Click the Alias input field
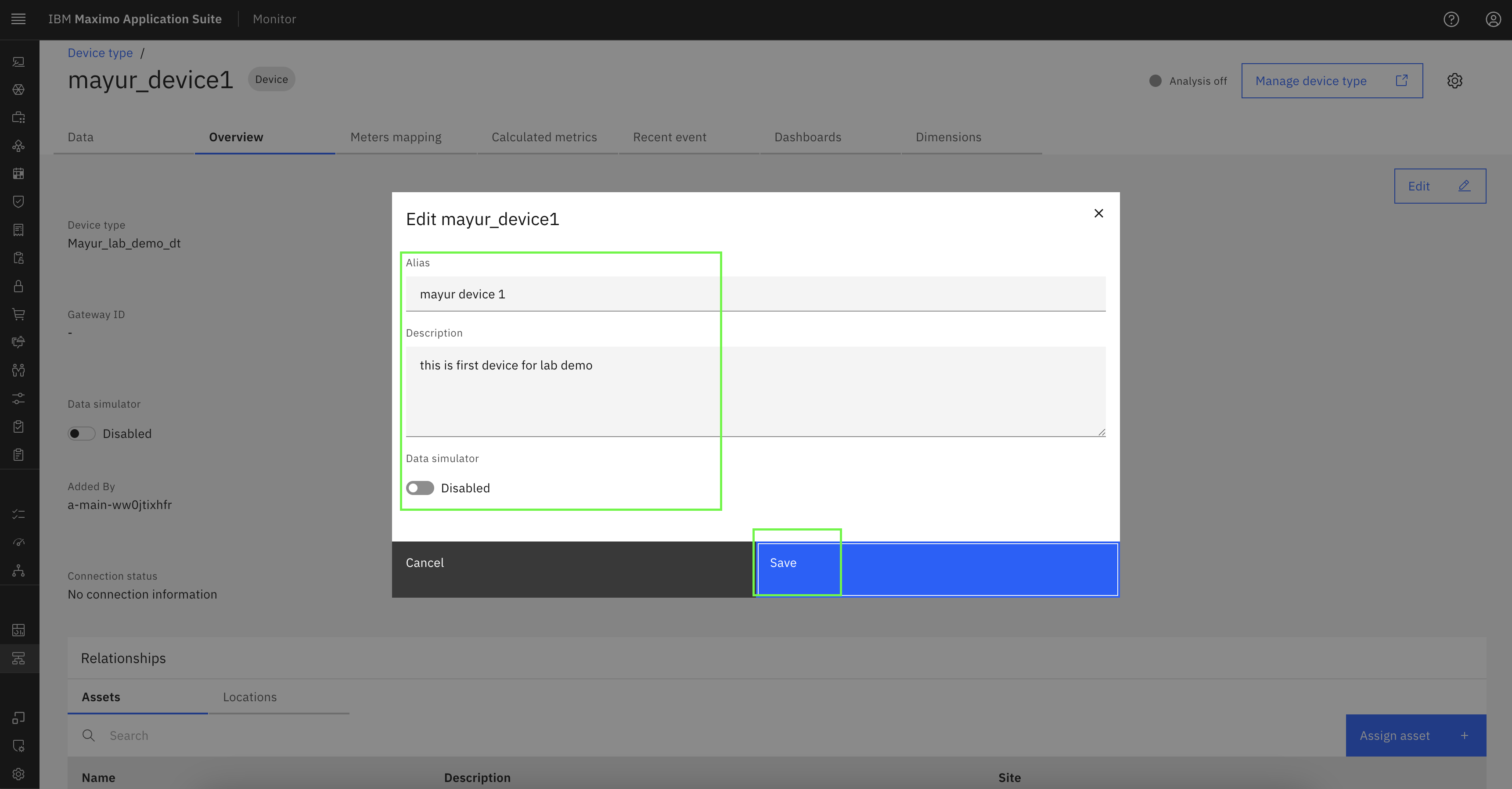The height and width of the screenshot is (789, 1512). click(x=756, y=294)
